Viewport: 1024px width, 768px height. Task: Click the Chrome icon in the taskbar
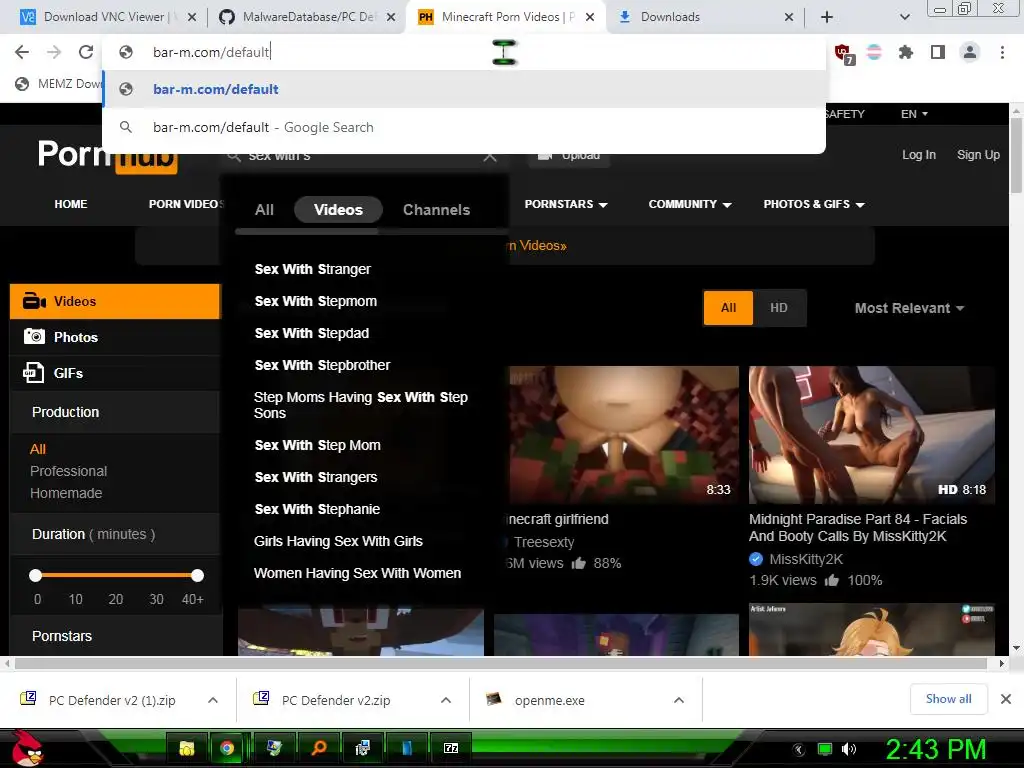(x=227, y=748)
